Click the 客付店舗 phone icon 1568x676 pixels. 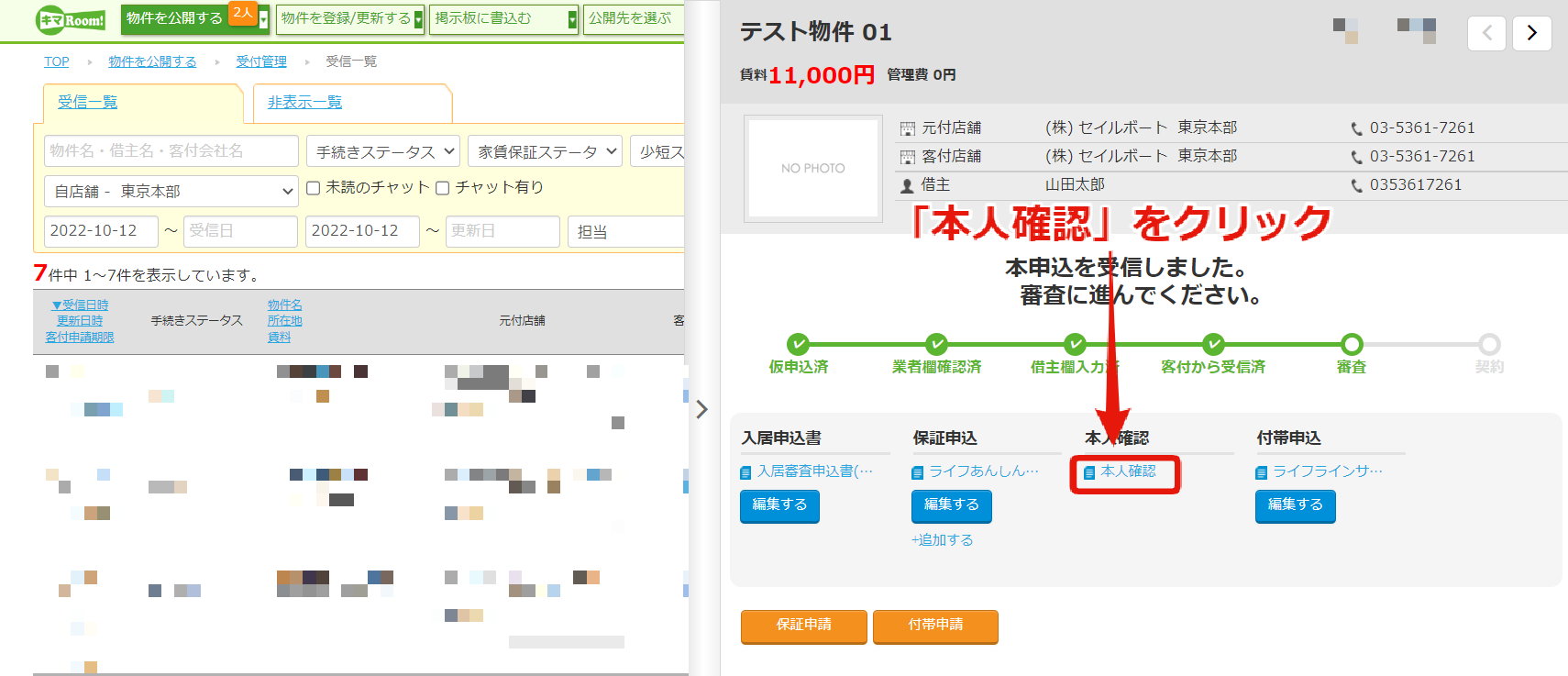1356,157
